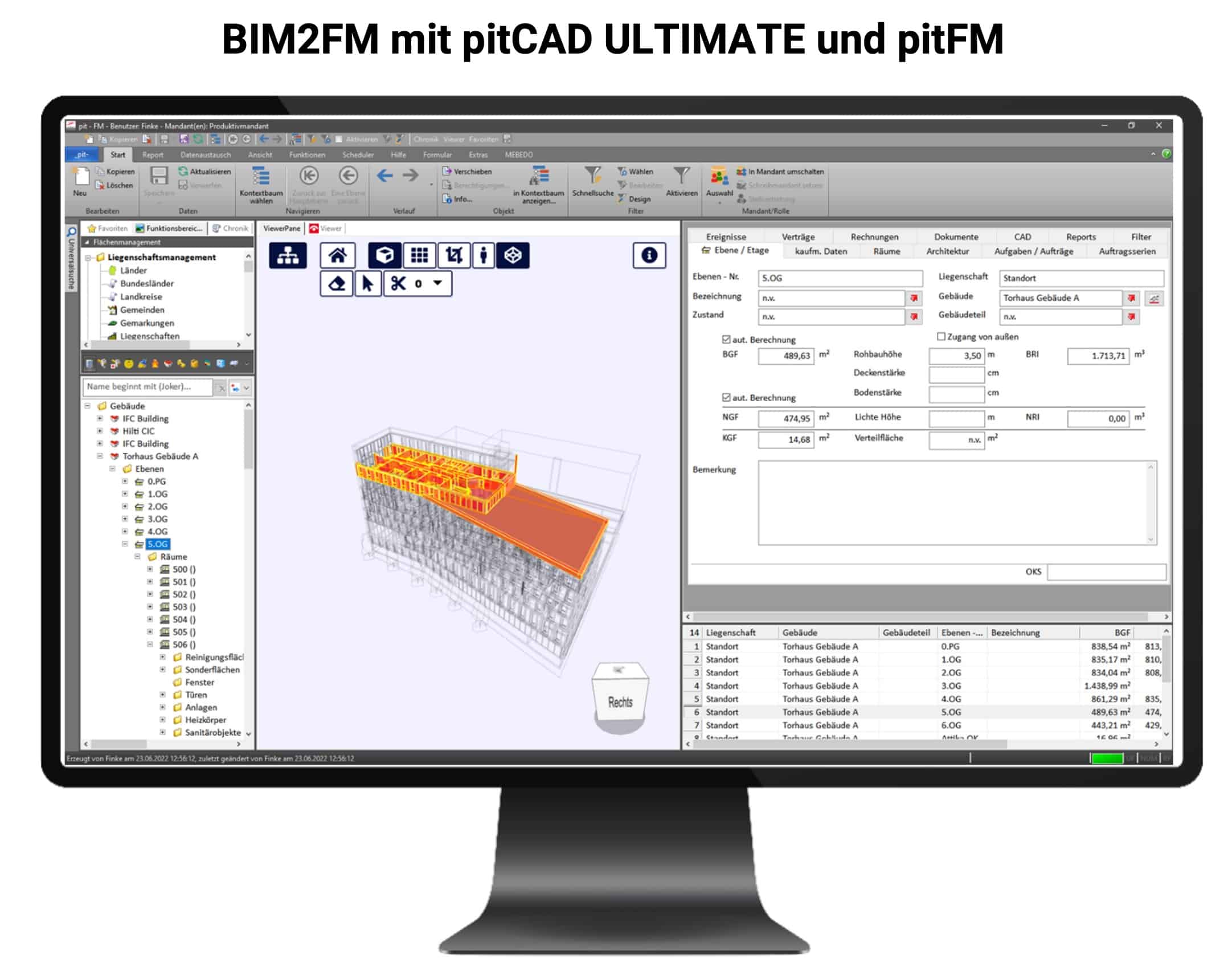Click Name beginnt mit search field
1232x979 pixels.
pos(147,387)
